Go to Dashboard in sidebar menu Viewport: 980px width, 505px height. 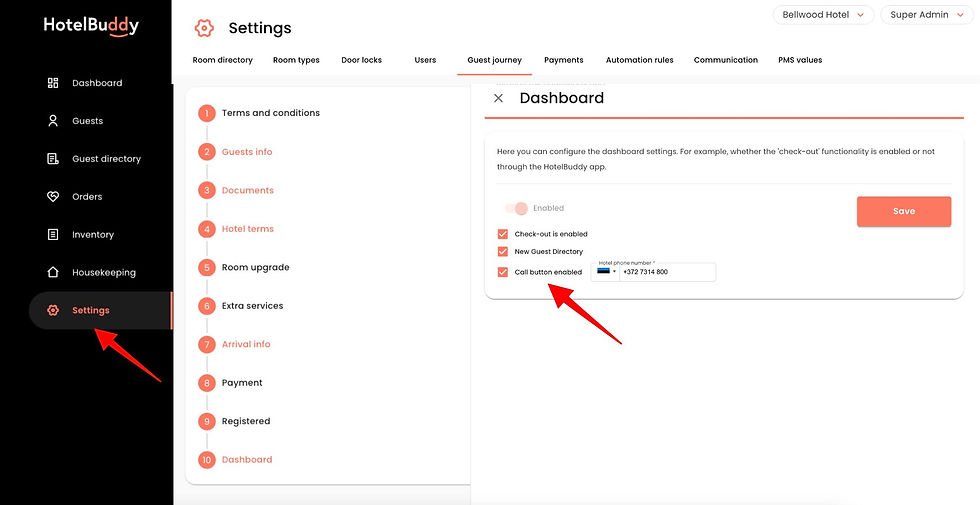point(97,83)
